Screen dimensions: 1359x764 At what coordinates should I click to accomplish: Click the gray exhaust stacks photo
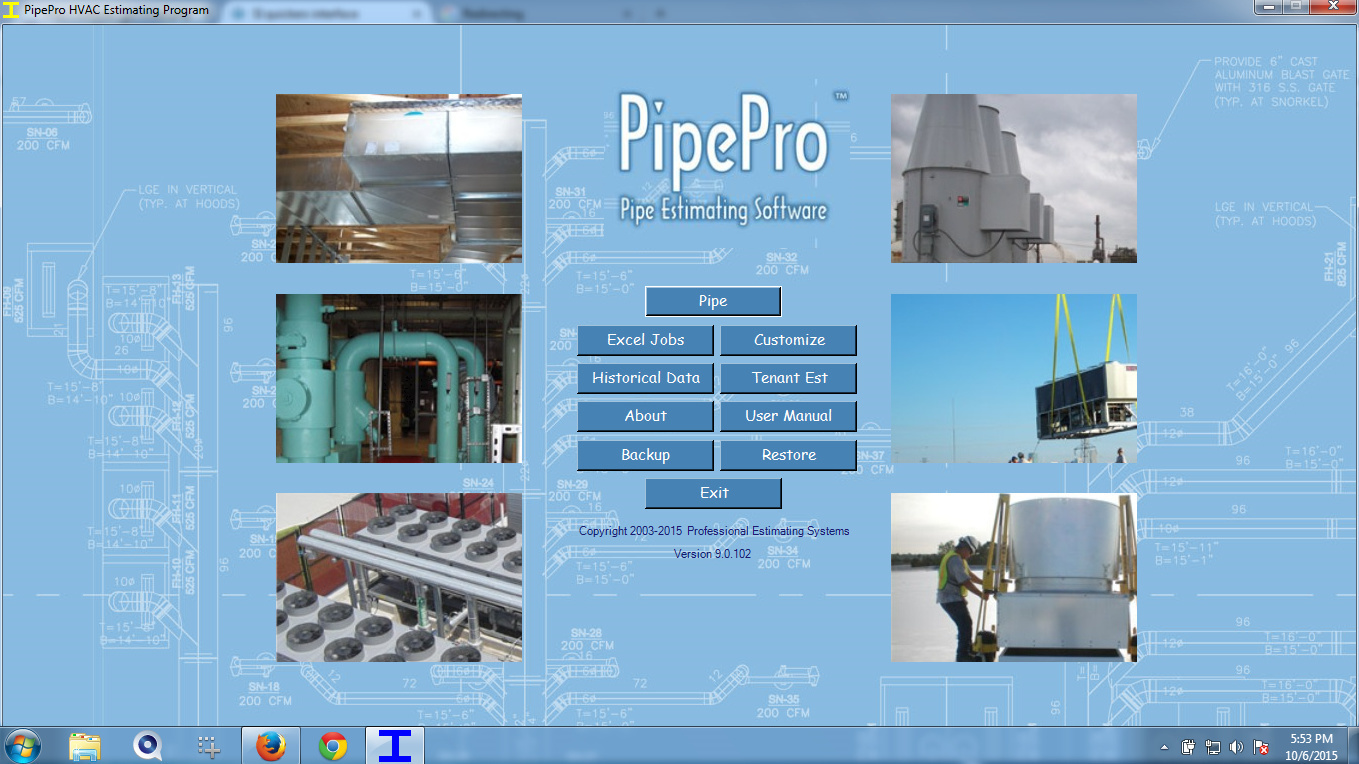pyautogui.click(x=1014, y=179)
